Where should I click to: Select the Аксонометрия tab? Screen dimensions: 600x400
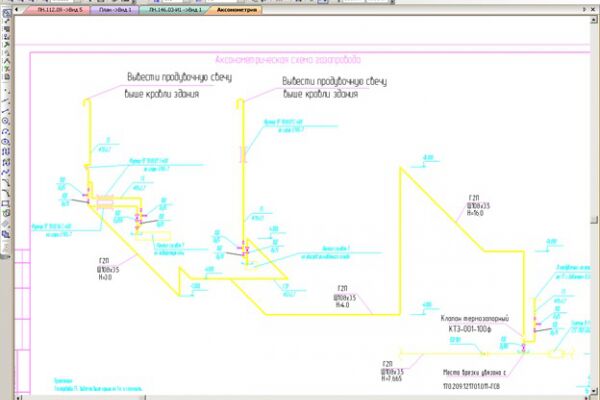(236, 10)
